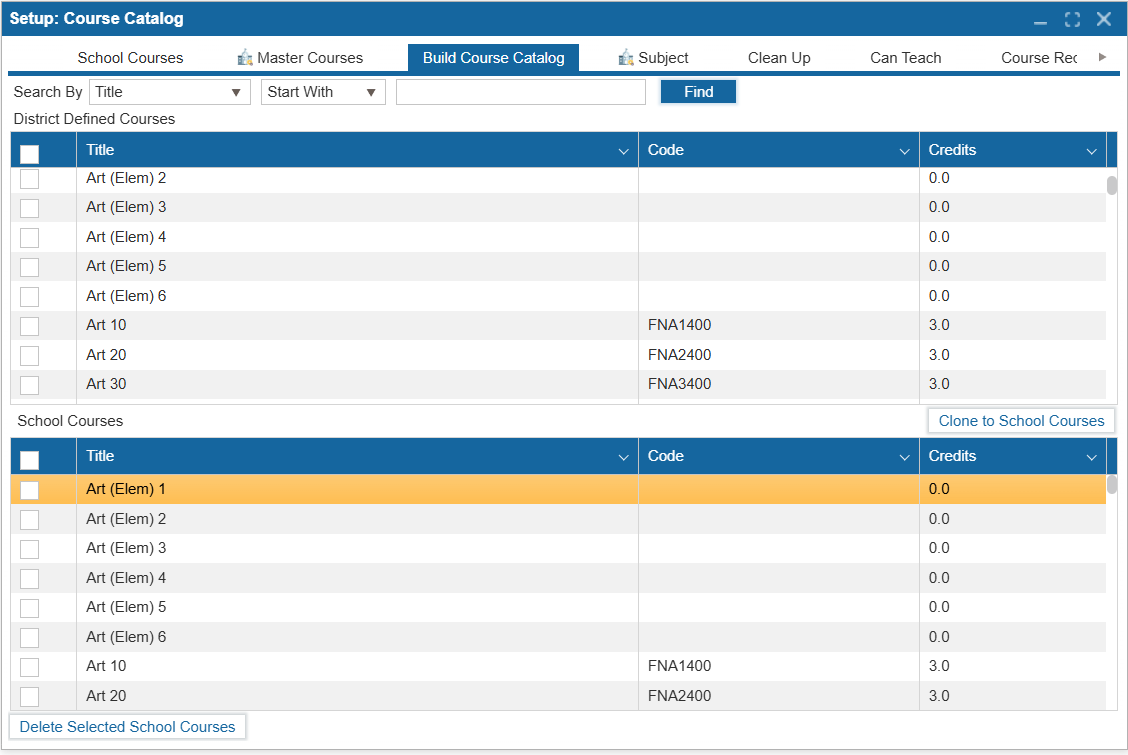Click the icon on the Master Courses tab
1128x755 pixels.
(x=246, y=58)
